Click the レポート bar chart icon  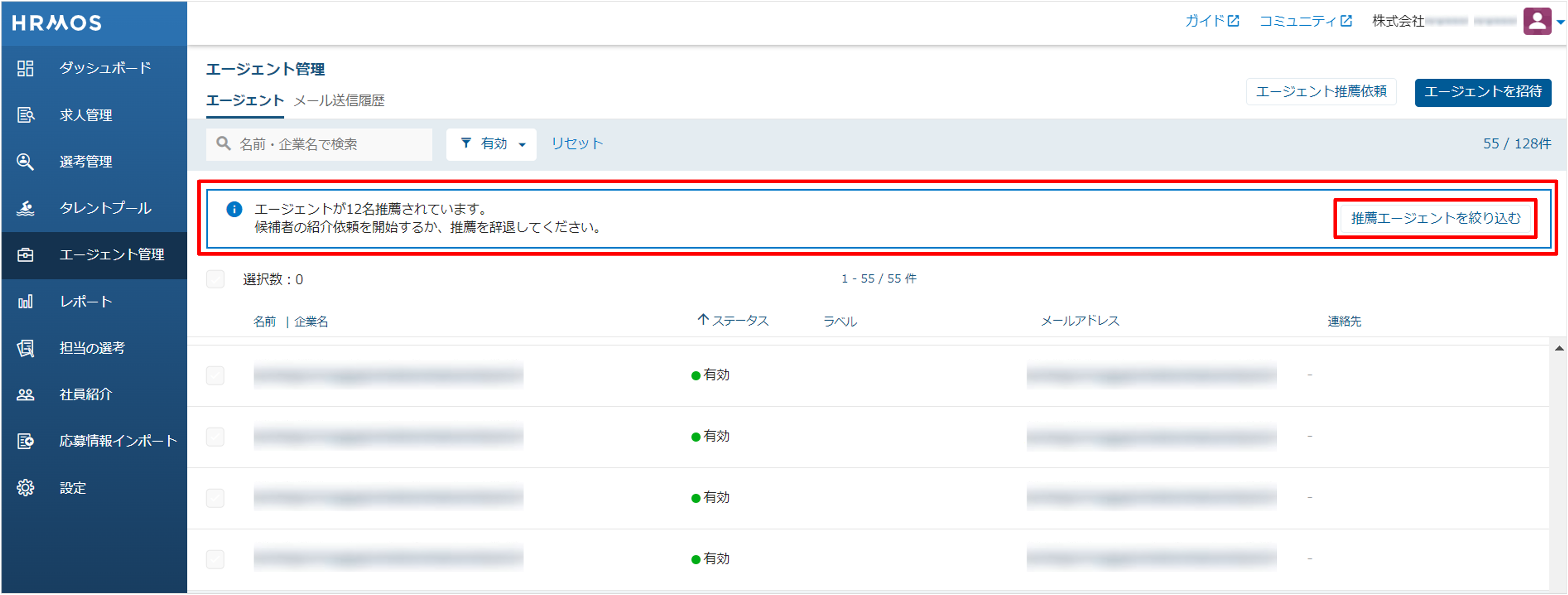pos(25,301)
